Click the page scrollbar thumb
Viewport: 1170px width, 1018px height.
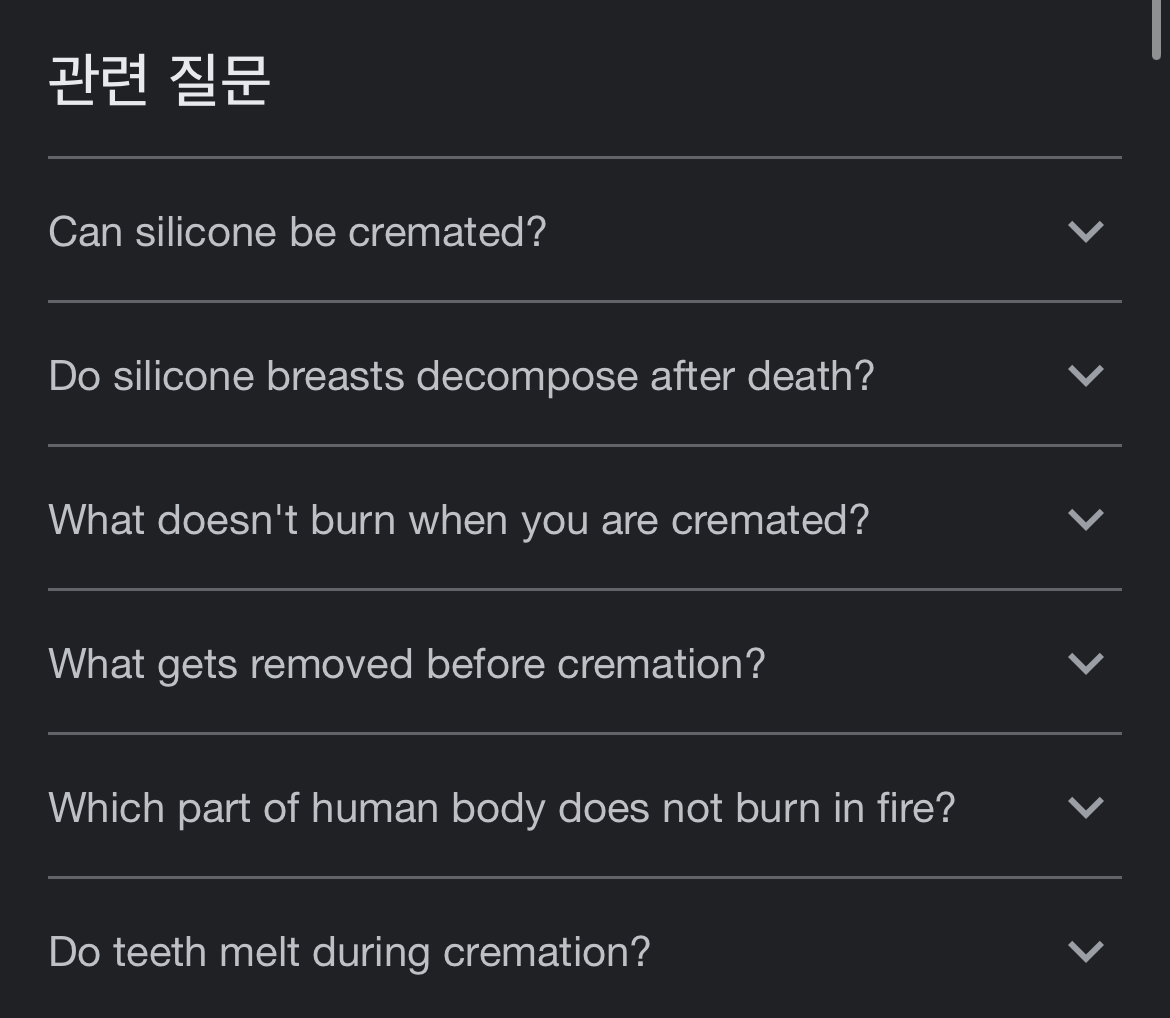pos(1156,28)
